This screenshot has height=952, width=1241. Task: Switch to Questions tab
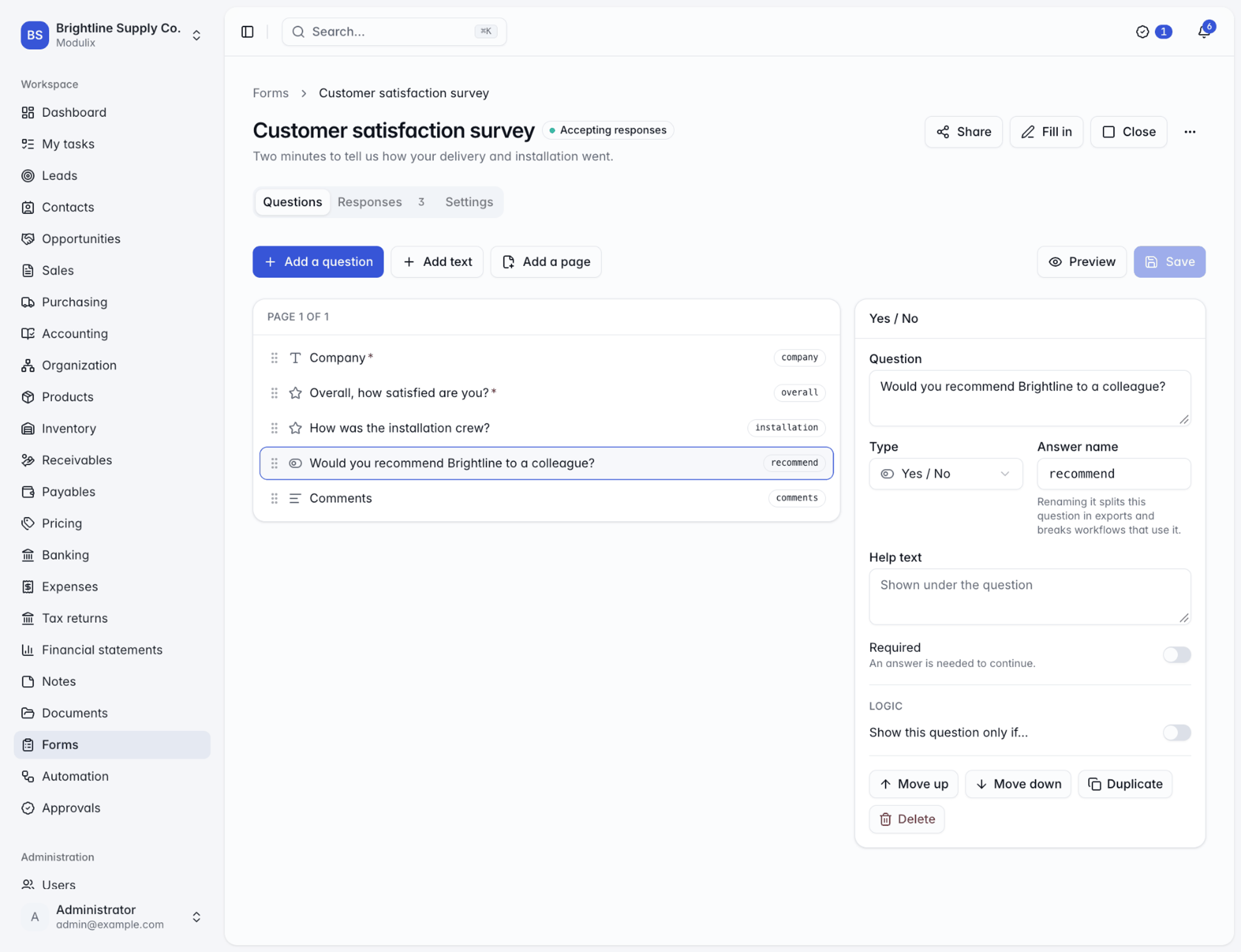click(292, 202)
